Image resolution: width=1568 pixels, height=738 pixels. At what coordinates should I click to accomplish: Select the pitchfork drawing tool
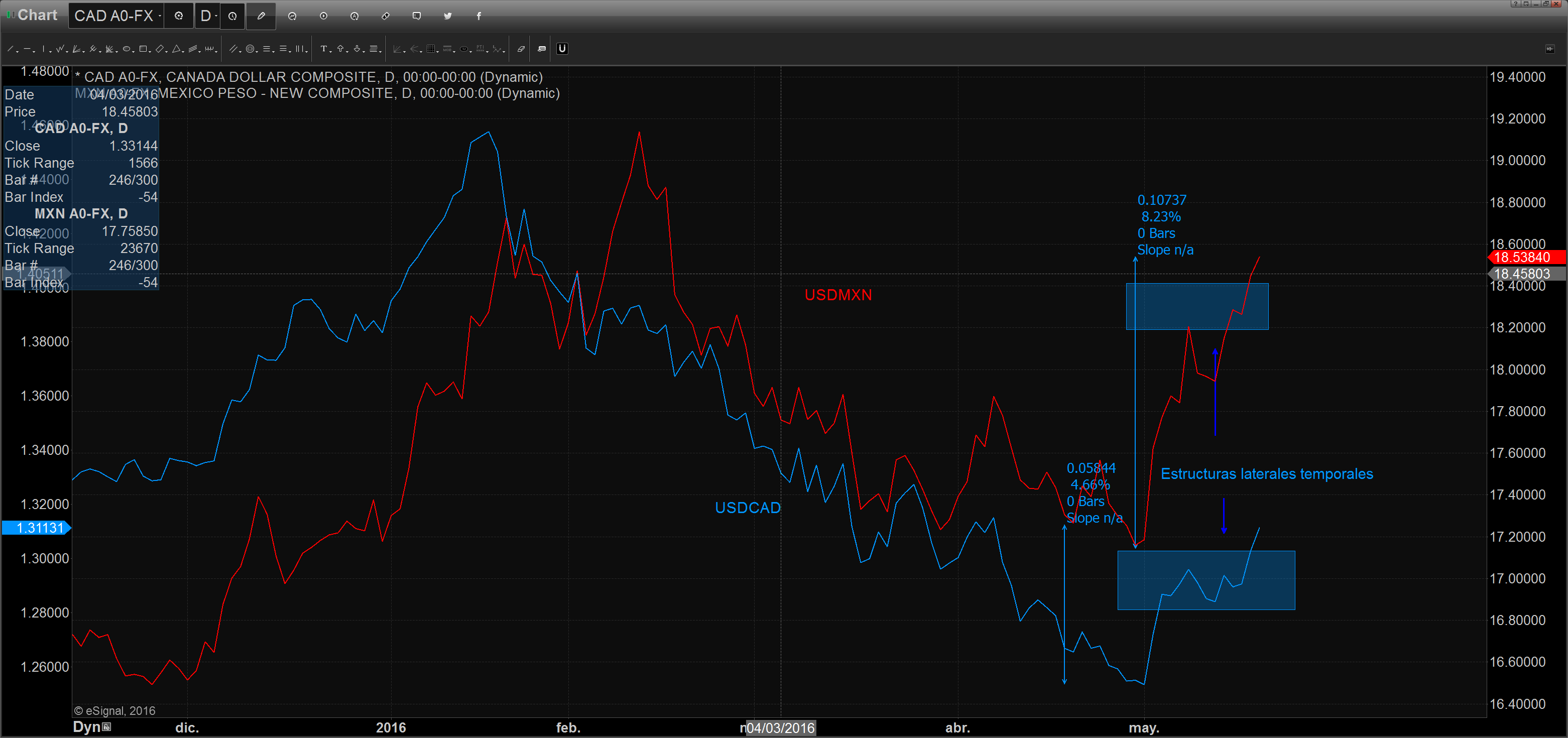coord(93,49)
